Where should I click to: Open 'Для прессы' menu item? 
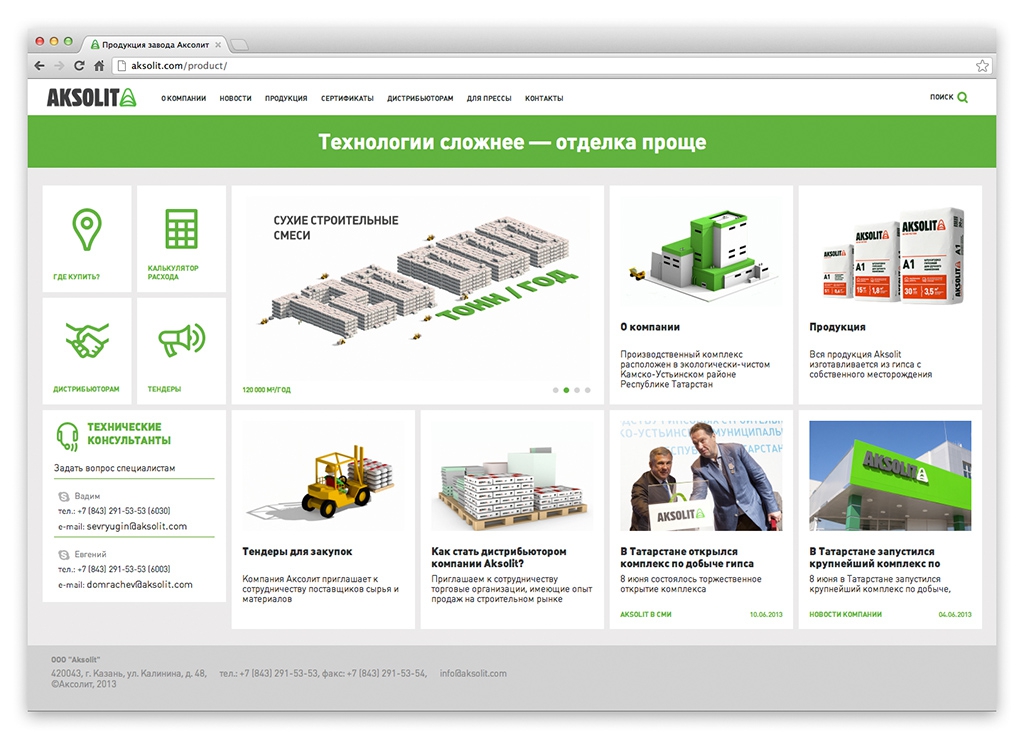[x=489, y=99]
